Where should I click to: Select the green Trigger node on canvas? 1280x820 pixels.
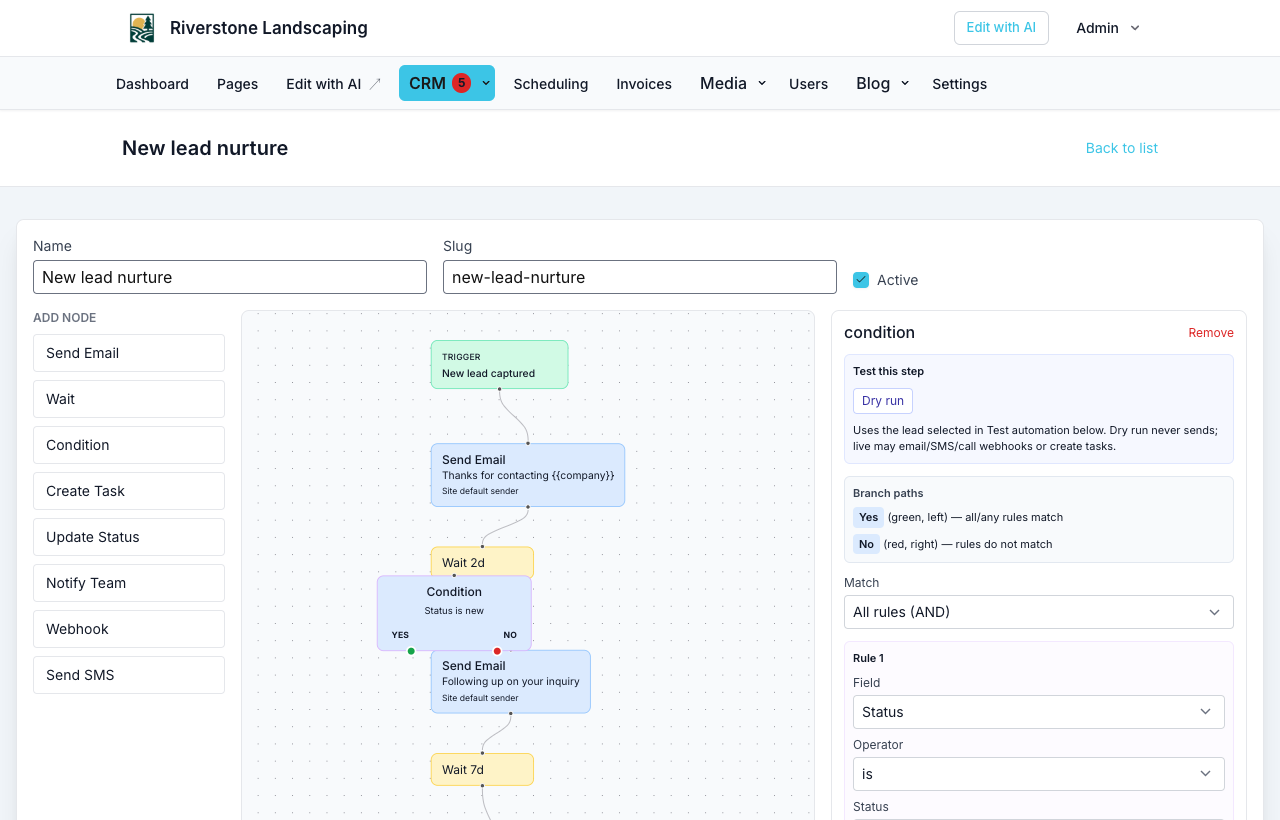pos(499,365)
